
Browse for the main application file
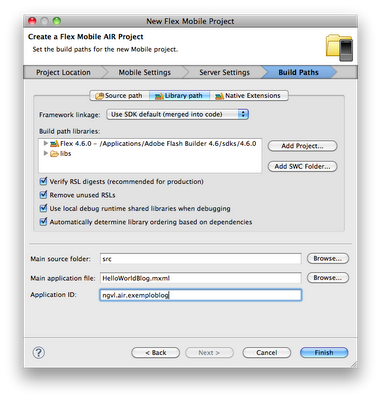tap(328, 278)
